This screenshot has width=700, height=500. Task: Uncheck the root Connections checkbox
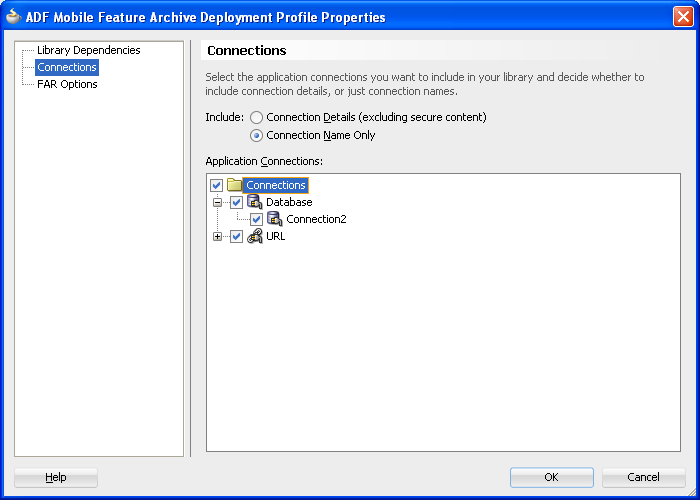[217, 185]
